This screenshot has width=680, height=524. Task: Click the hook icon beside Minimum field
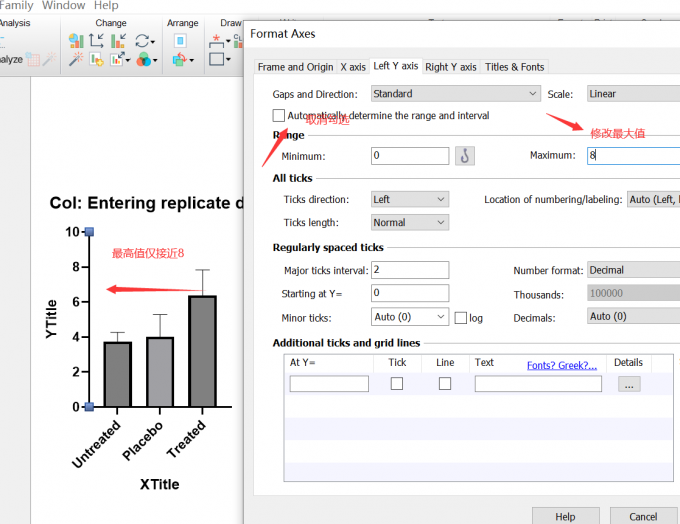pos(464,156)
